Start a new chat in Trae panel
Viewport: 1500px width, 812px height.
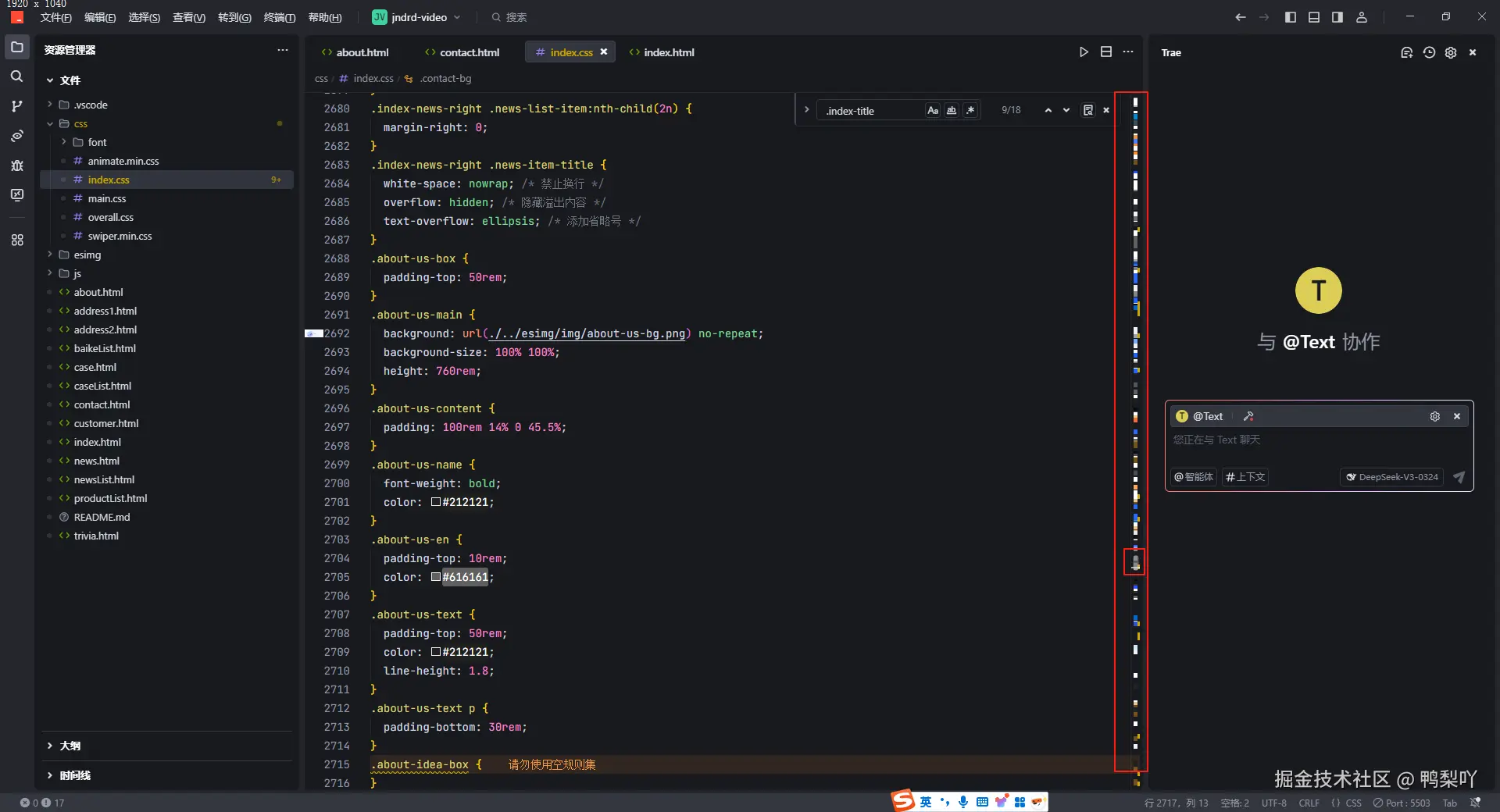coord(1406,53)
